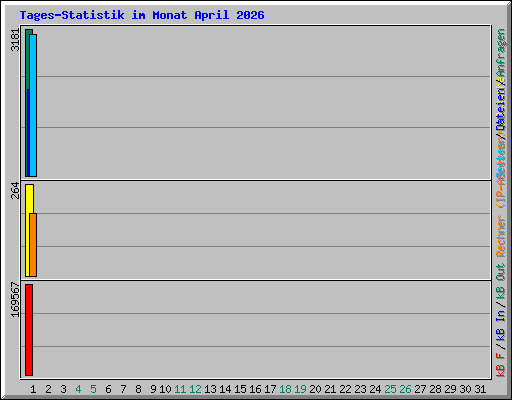This screenshot has height=400, width=512.
Task: Click day 29 on the x-axis
Action: pos(450,389)
